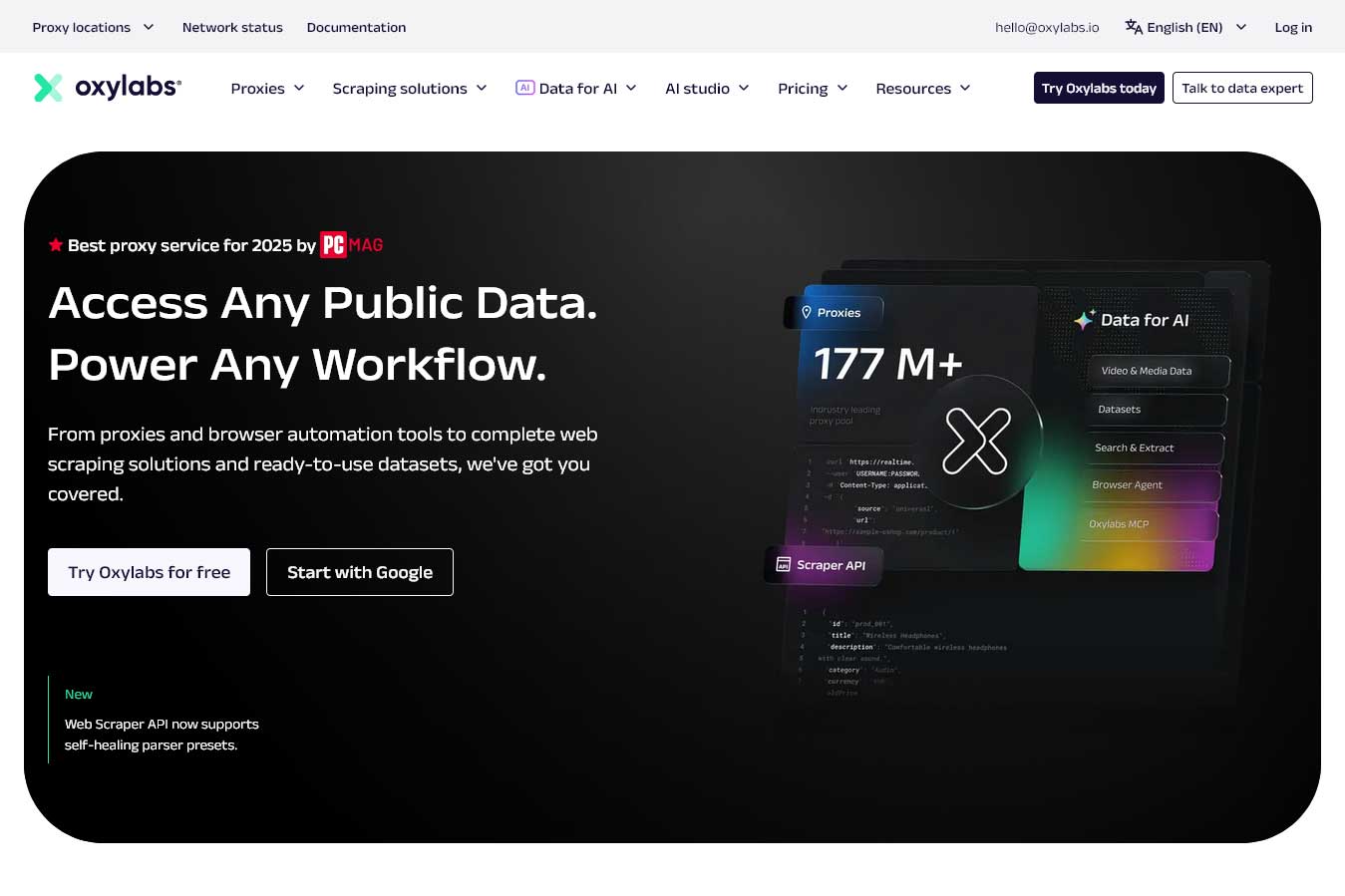Select the Oxylabs MCP card

click(x=1150, y=524)
